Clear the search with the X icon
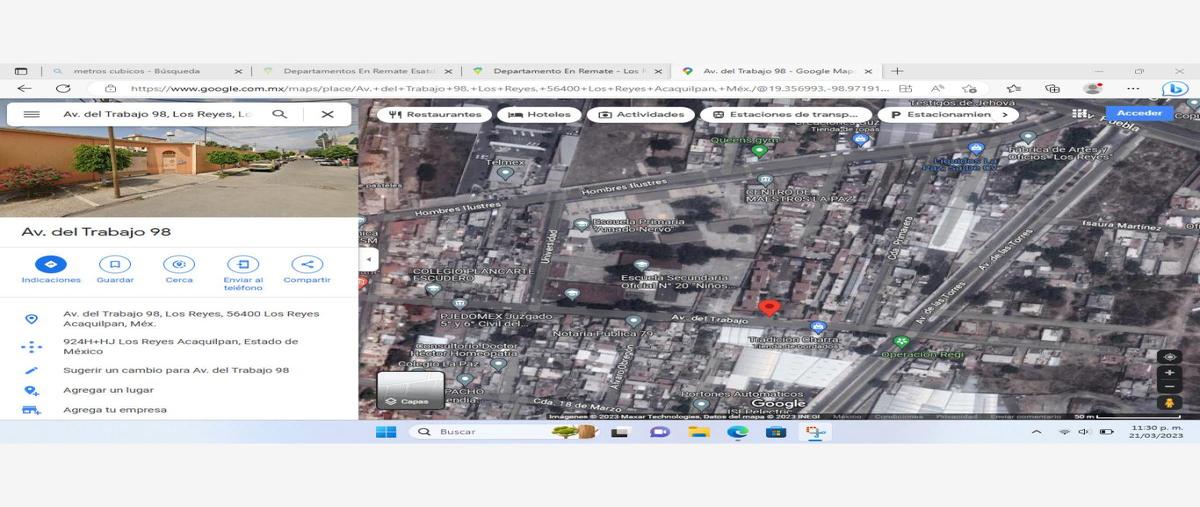Viewport: 1200px width, 507px height. pos(327,114)
